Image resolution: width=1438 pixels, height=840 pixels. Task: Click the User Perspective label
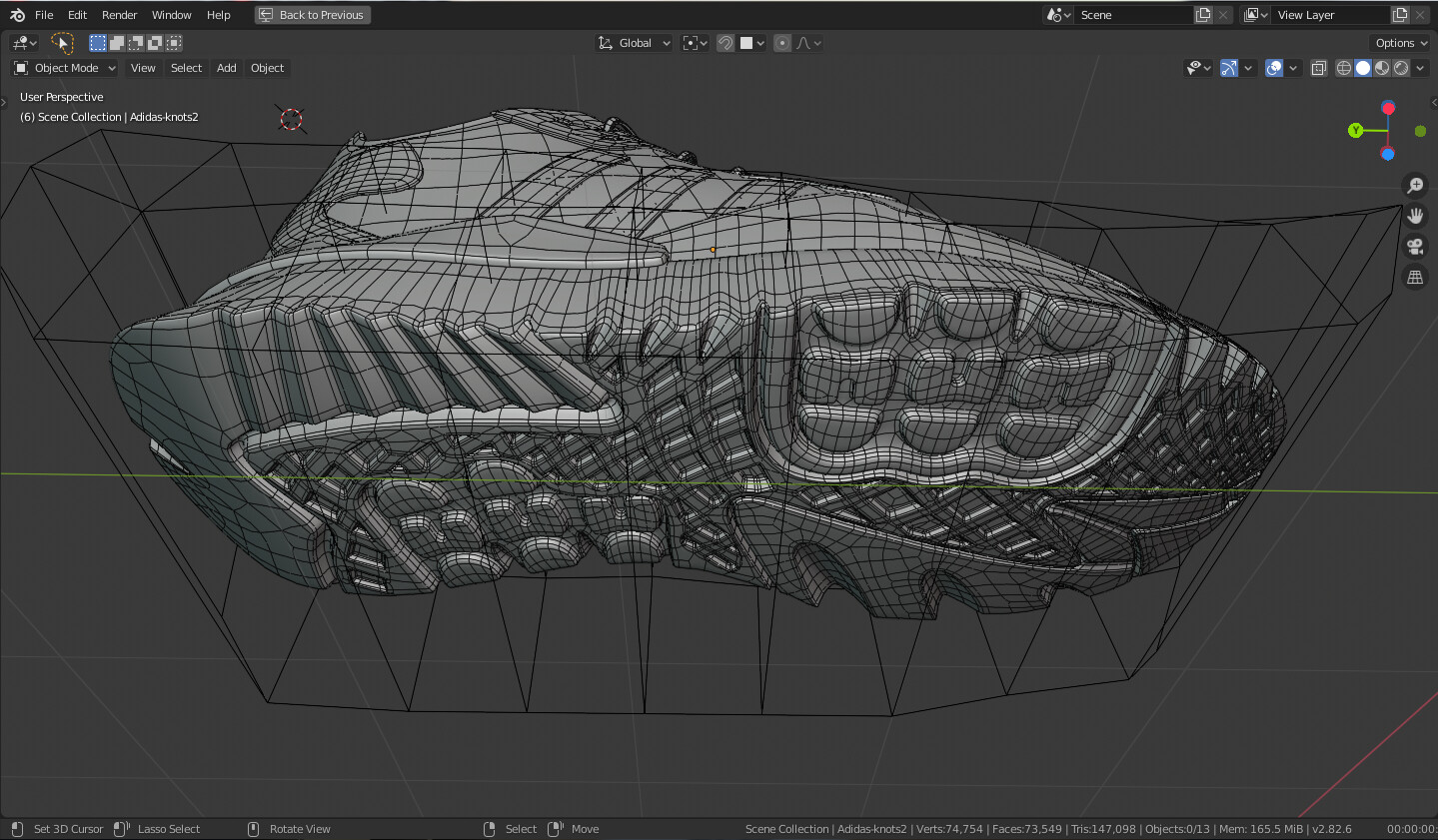pos(61,97)
